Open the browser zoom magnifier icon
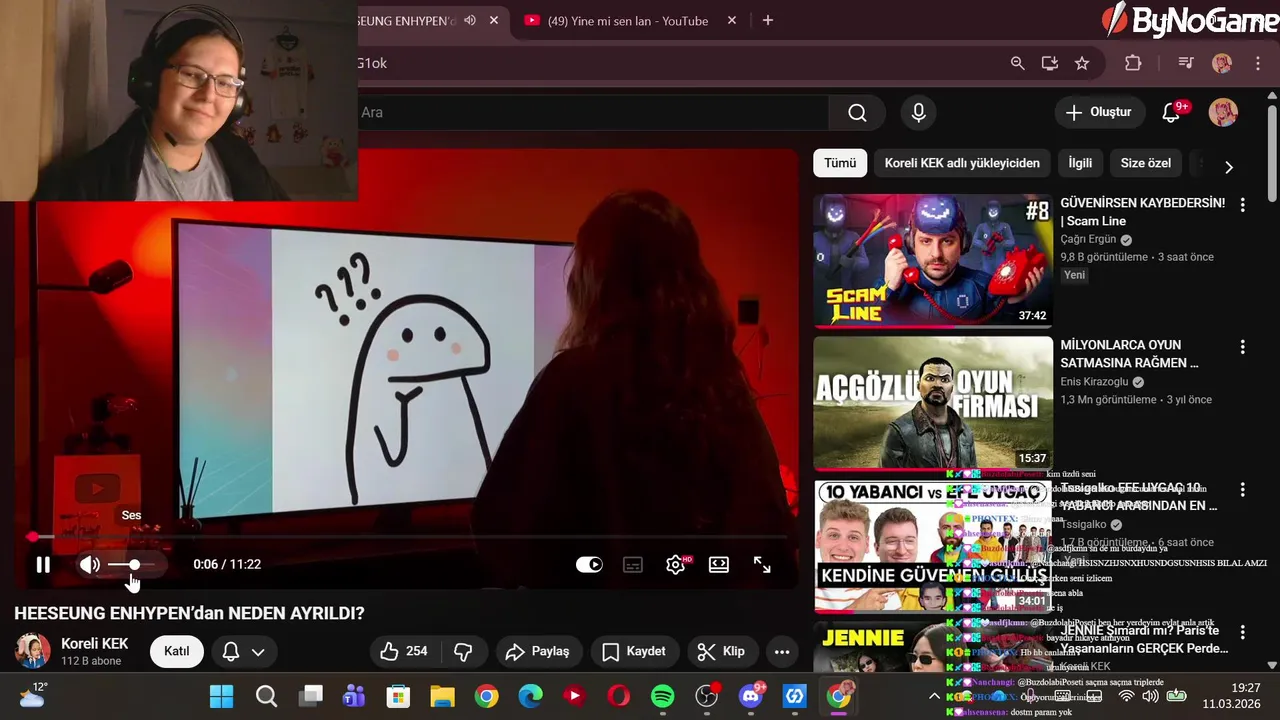 coord(1017,63)
